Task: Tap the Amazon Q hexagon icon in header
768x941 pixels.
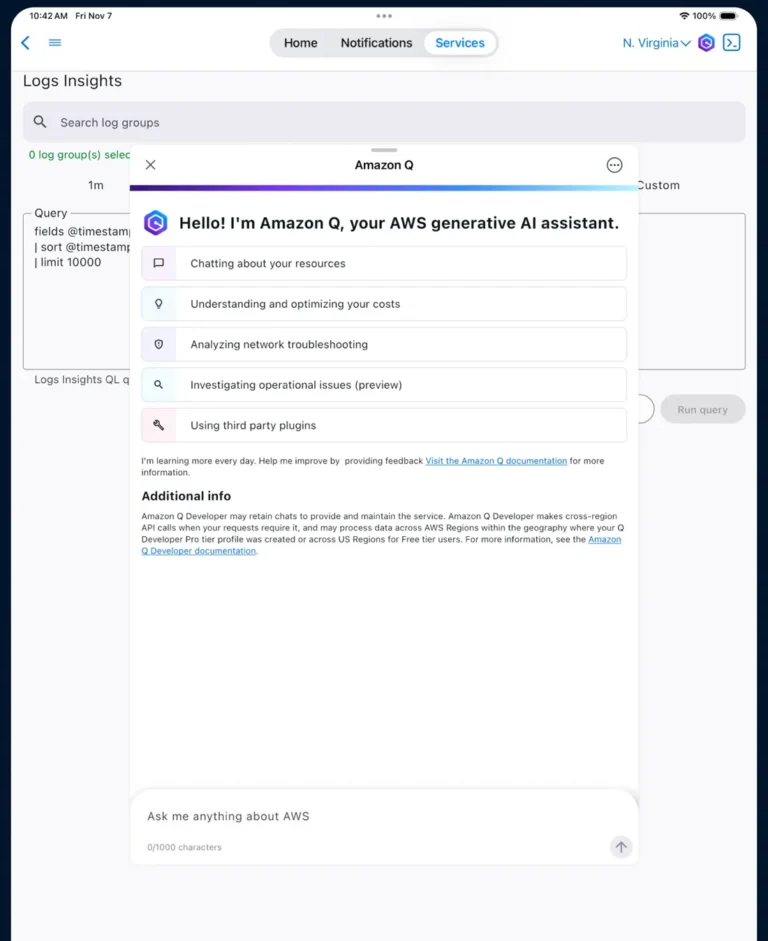Action: coord(706,43)
